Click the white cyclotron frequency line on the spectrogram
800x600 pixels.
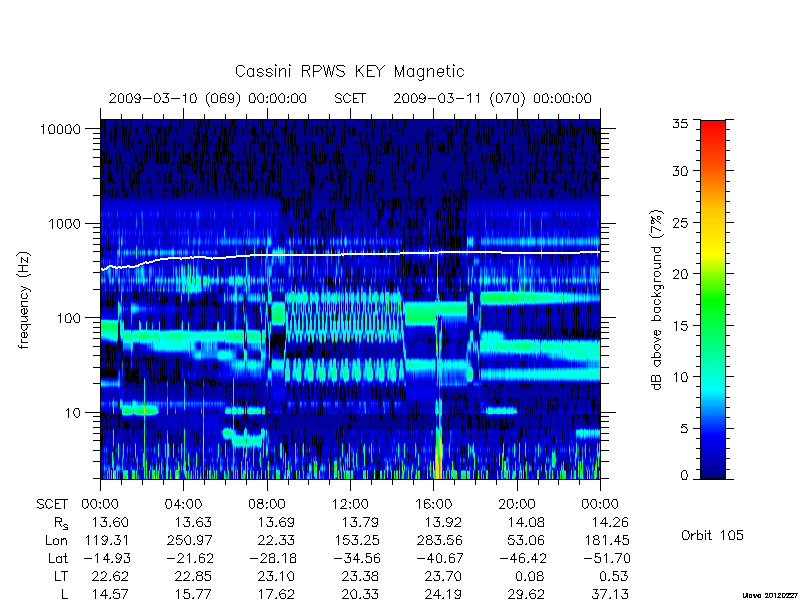pyautogui.click(x=350, y=254)
